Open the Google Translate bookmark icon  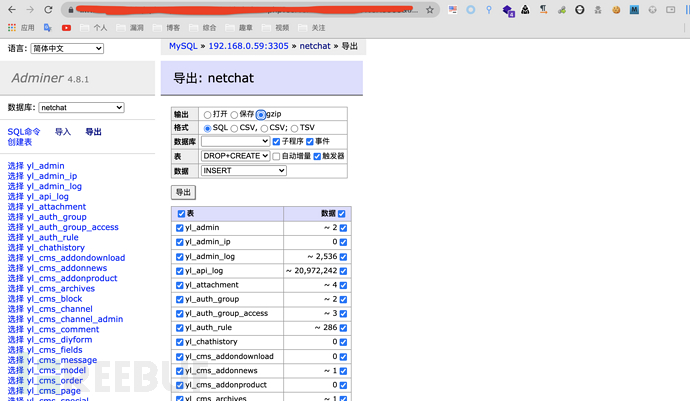click(x=48, y=28)
